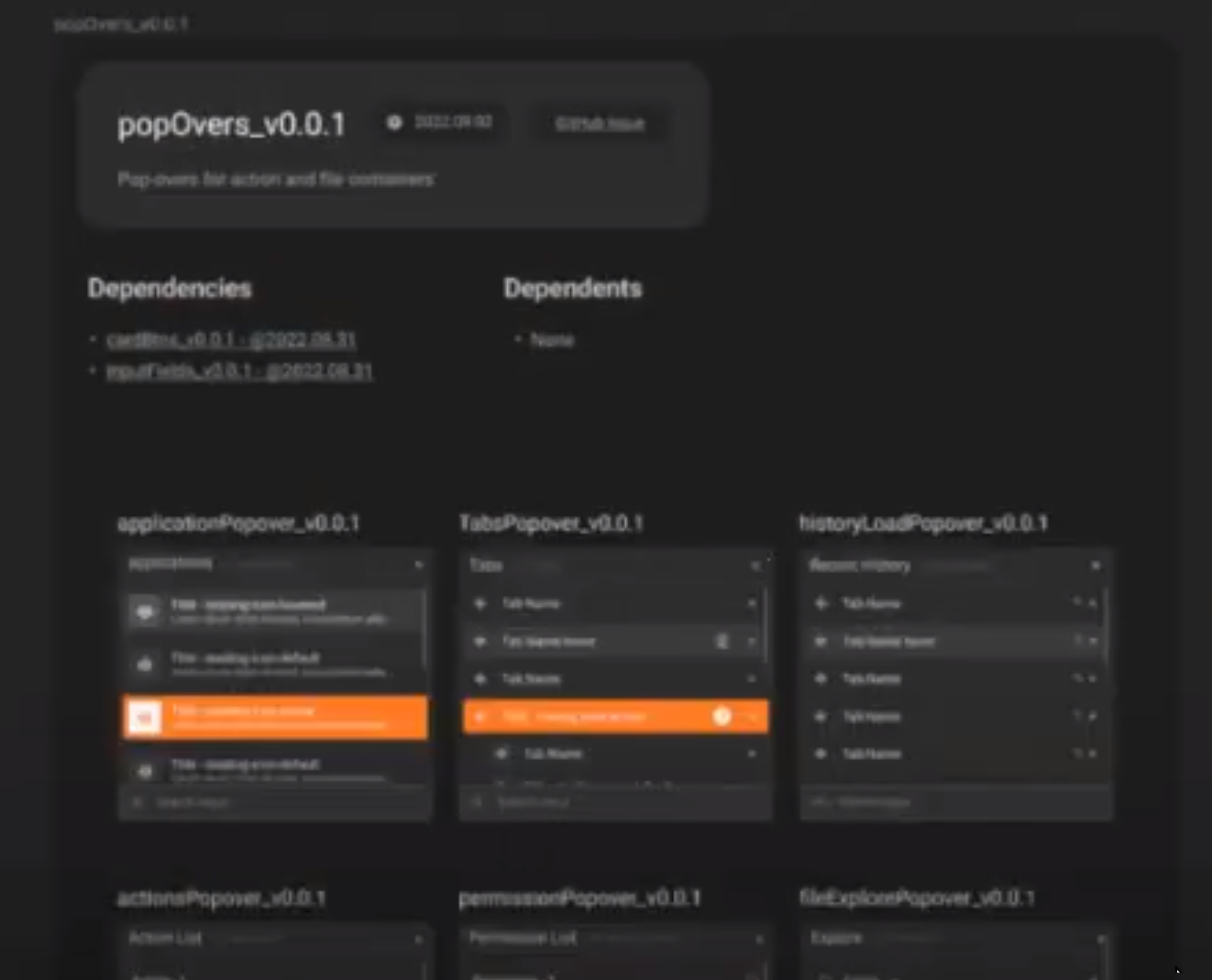Click the move icon on first TabsPopover row
Viewport: 1212px width, 980px height.
[479, 603]
